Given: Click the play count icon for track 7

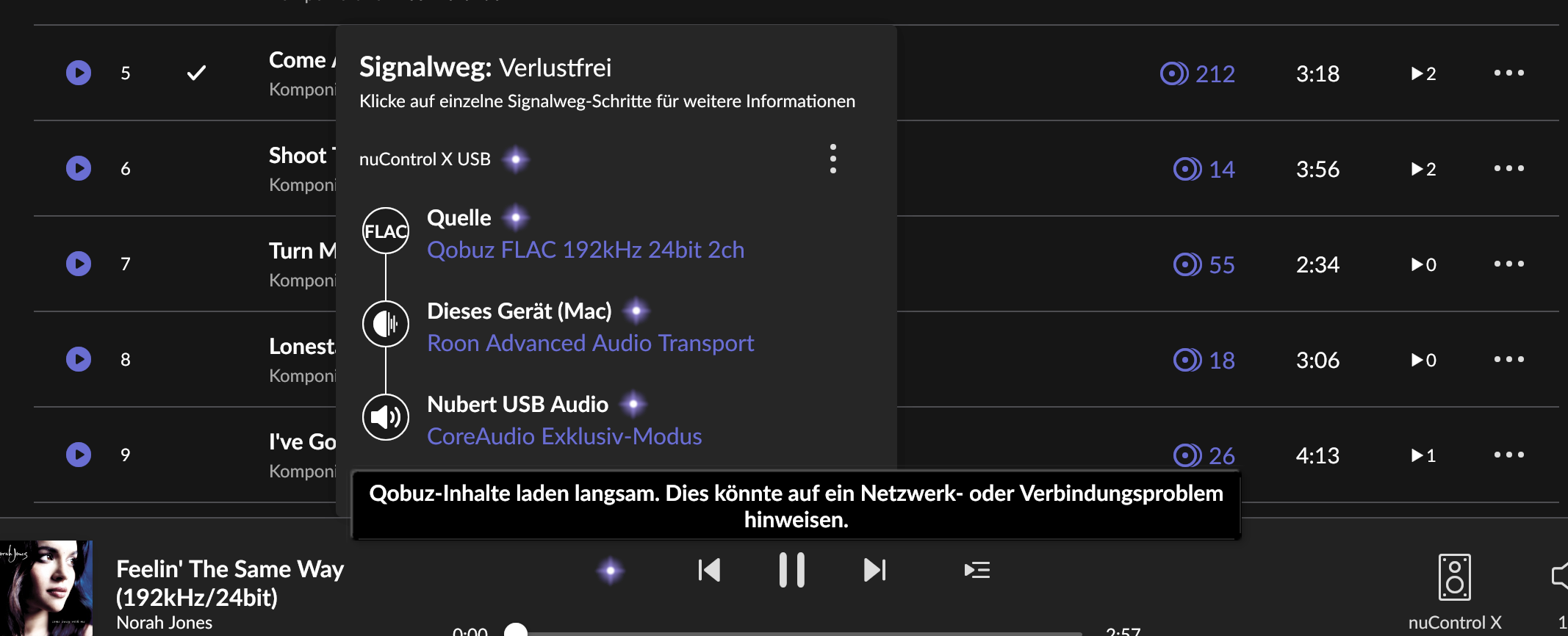Looking at the screenshot, I should pyautogui.click(x=1423, y=264).
